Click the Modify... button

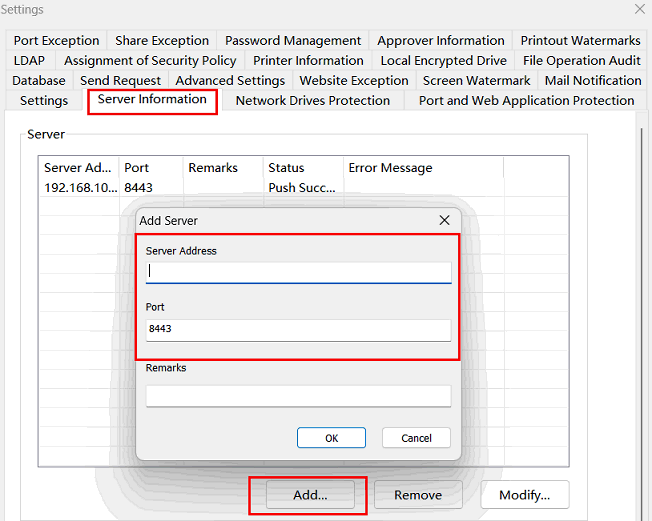click(x=524, y=495)
